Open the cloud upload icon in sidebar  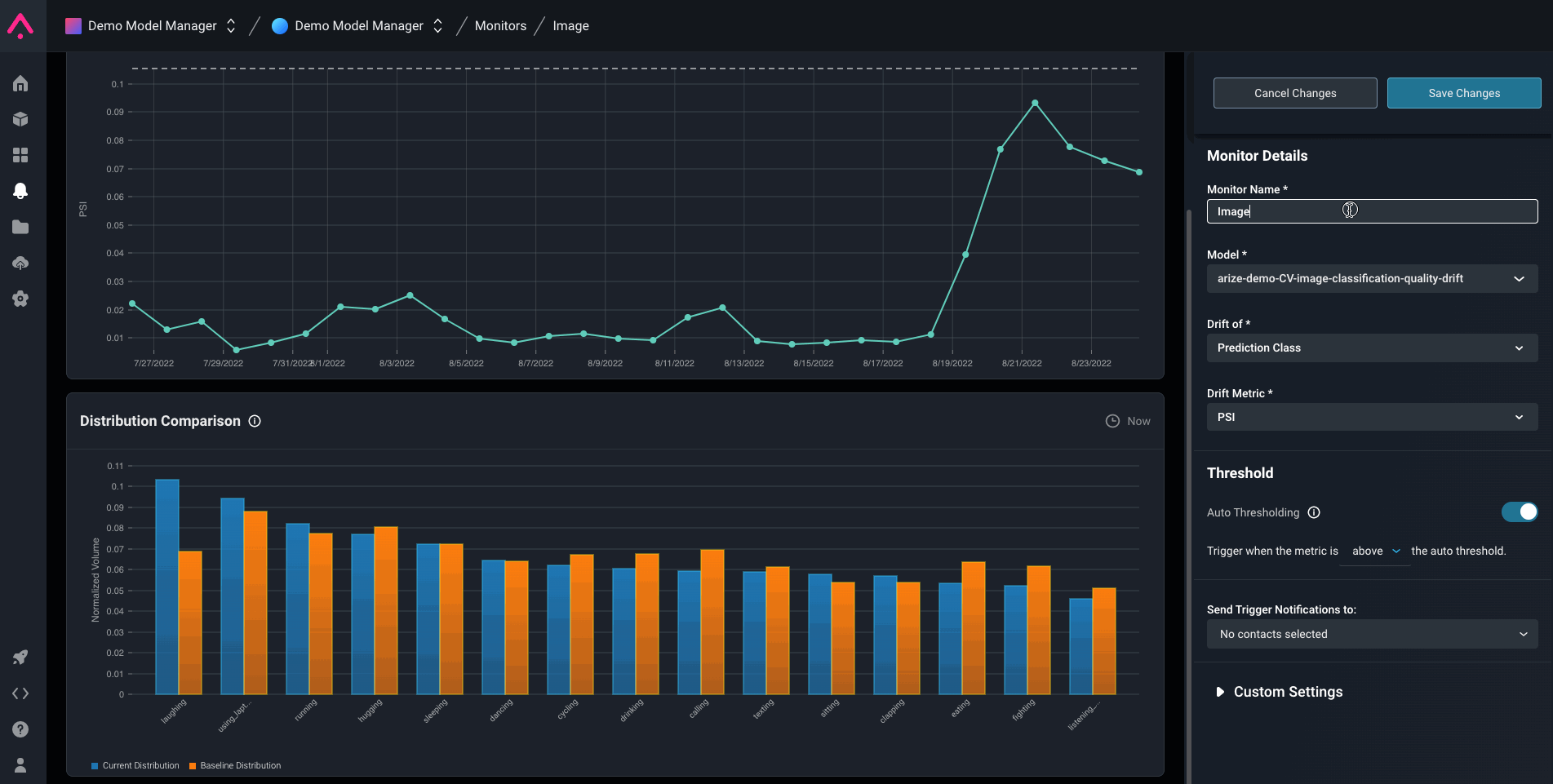click(20, 263)
